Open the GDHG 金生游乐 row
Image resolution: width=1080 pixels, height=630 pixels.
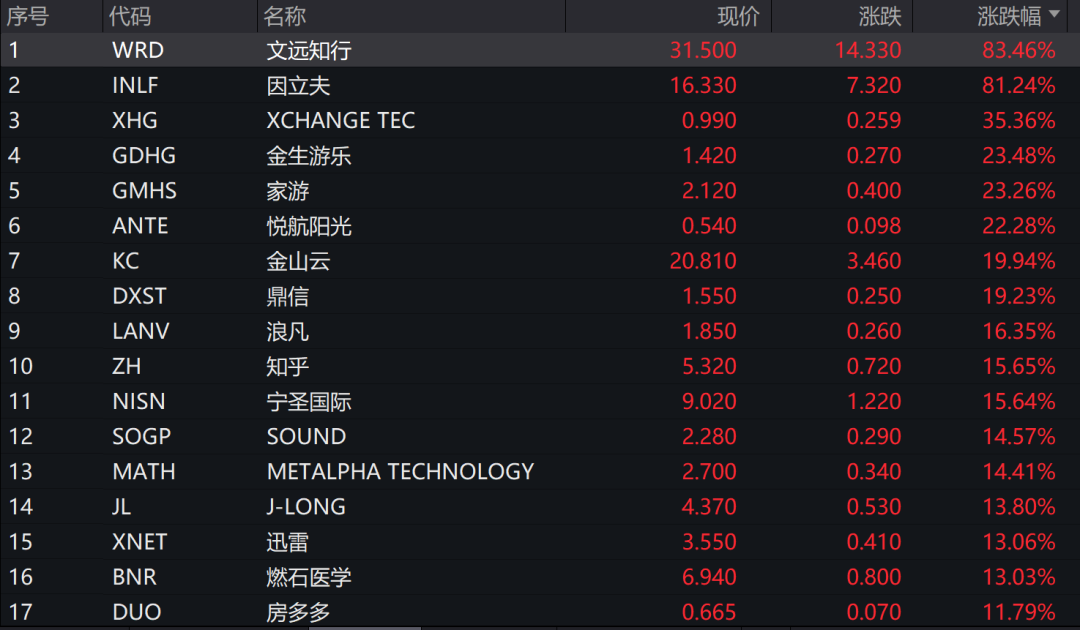(x=540, y=156)
